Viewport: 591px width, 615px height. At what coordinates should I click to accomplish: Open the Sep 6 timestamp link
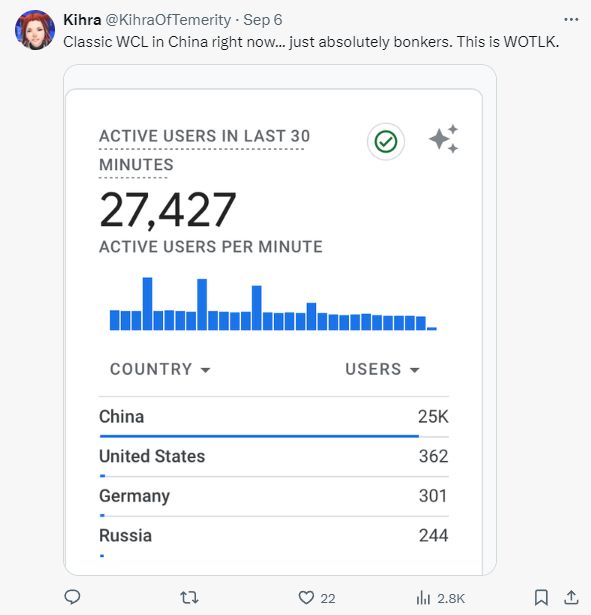tap(262, 20)
